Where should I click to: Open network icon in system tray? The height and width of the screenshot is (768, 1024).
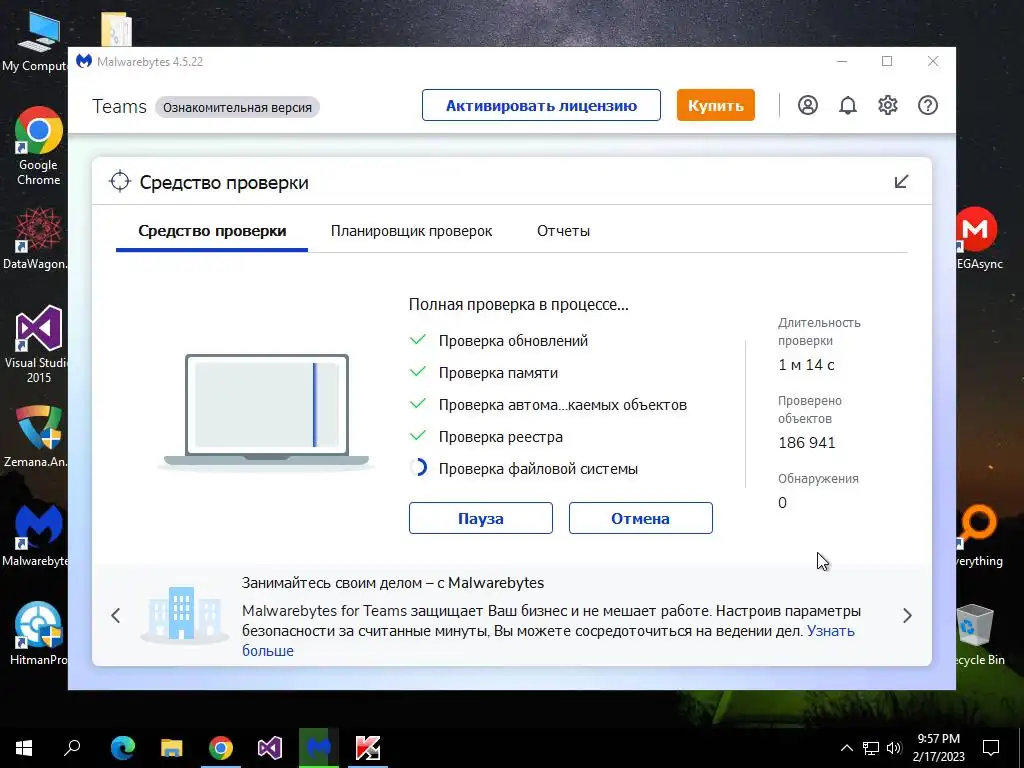871,748
